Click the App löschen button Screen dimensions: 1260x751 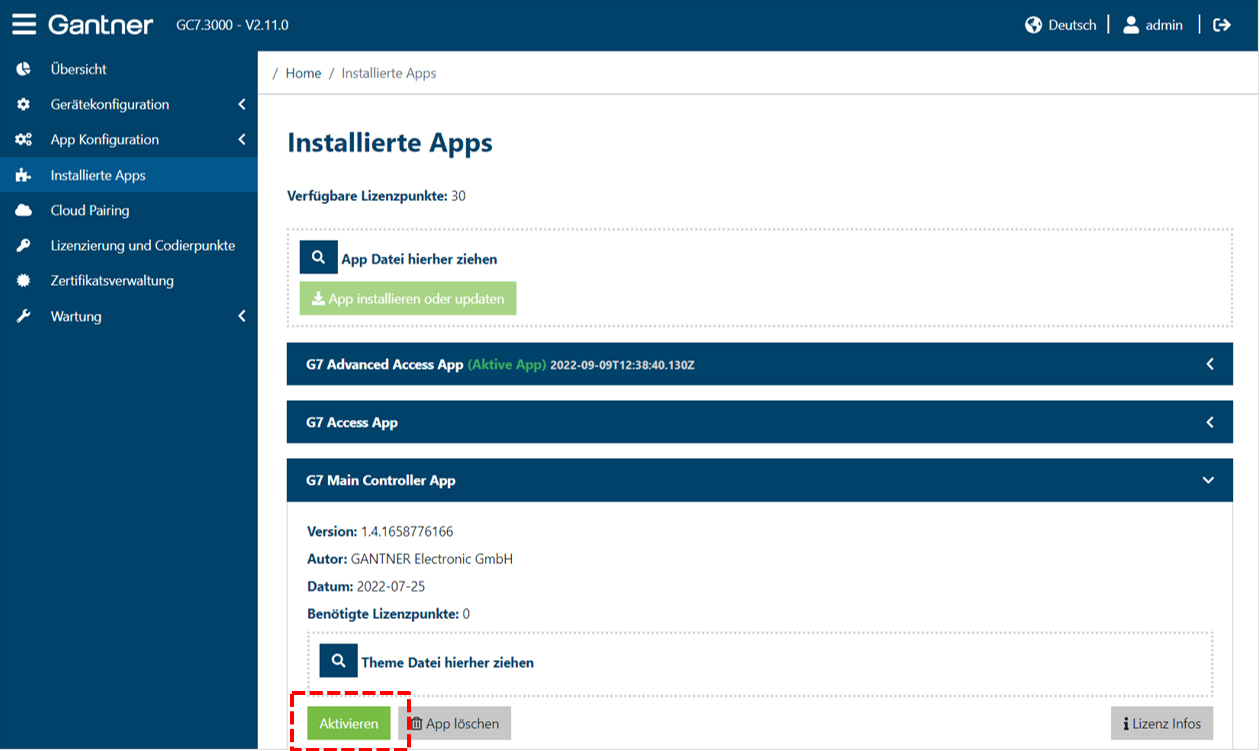[455, 723]
